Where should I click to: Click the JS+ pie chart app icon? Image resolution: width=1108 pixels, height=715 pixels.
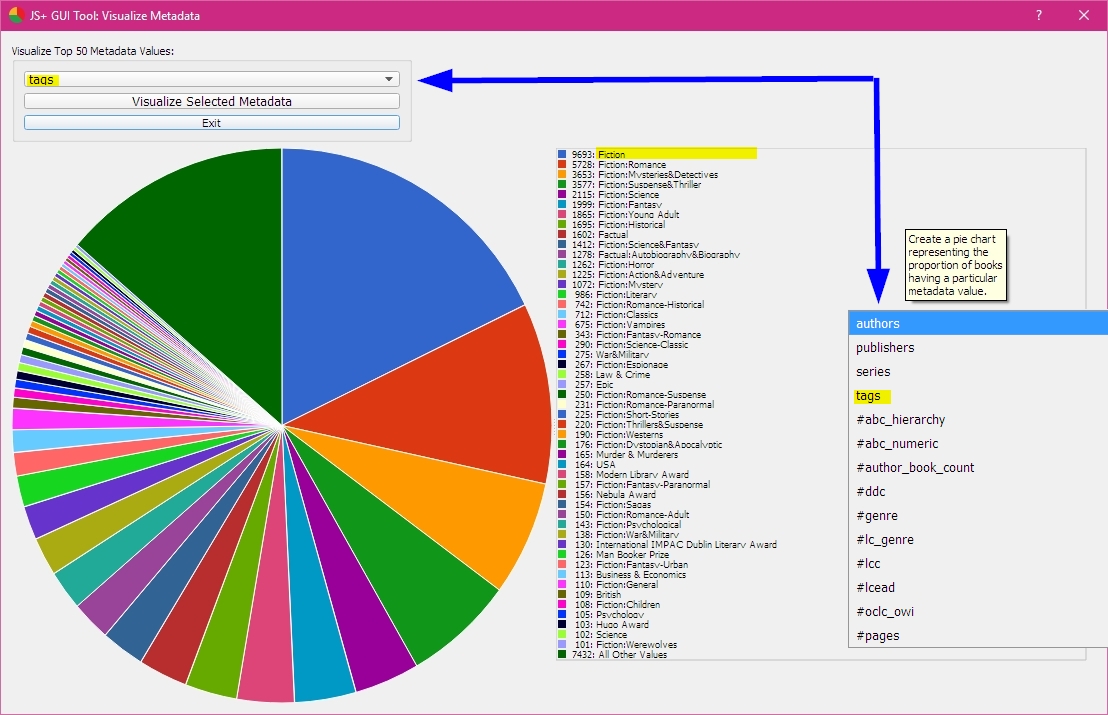16,15
